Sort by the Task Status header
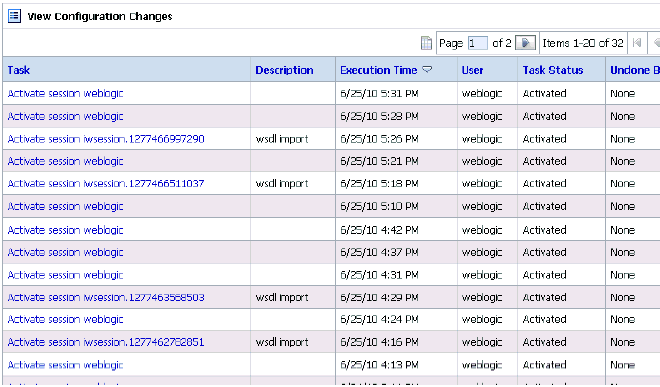660x387 pixels. click(553, 70)
